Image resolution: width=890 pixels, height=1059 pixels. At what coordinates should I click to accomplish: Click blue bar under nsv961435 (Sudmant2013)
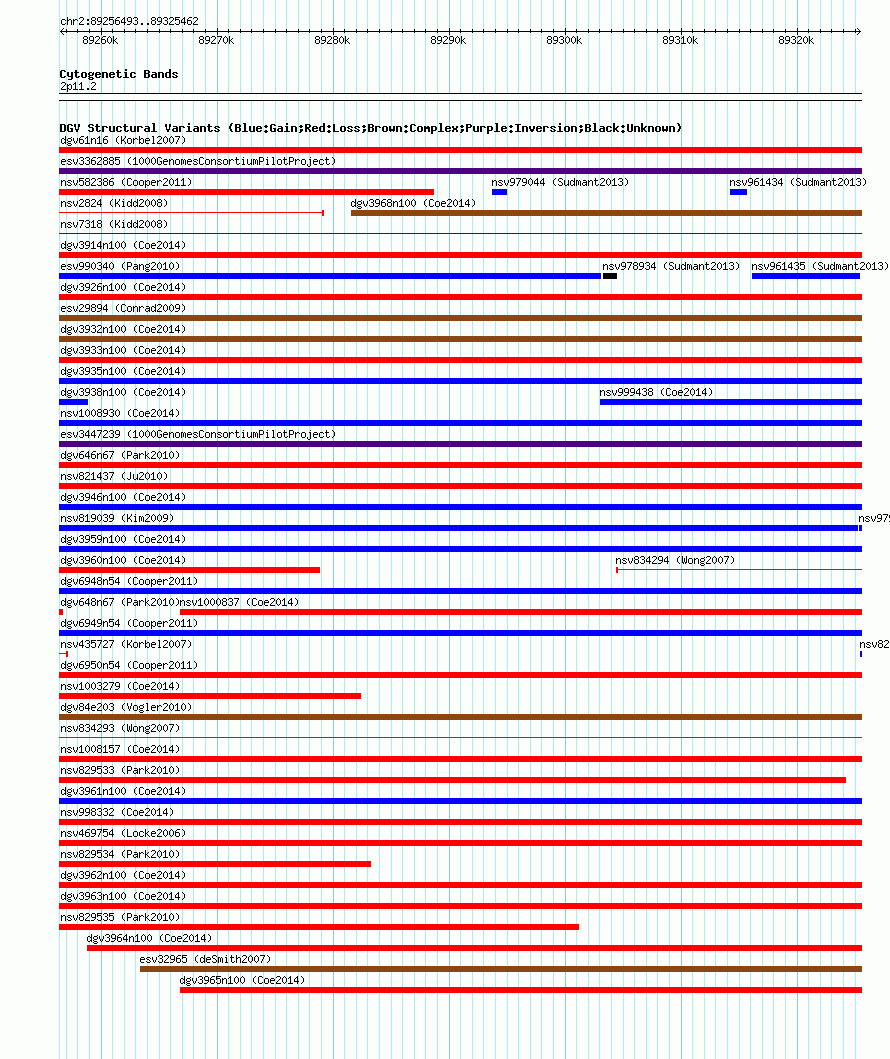click(806, 276)
